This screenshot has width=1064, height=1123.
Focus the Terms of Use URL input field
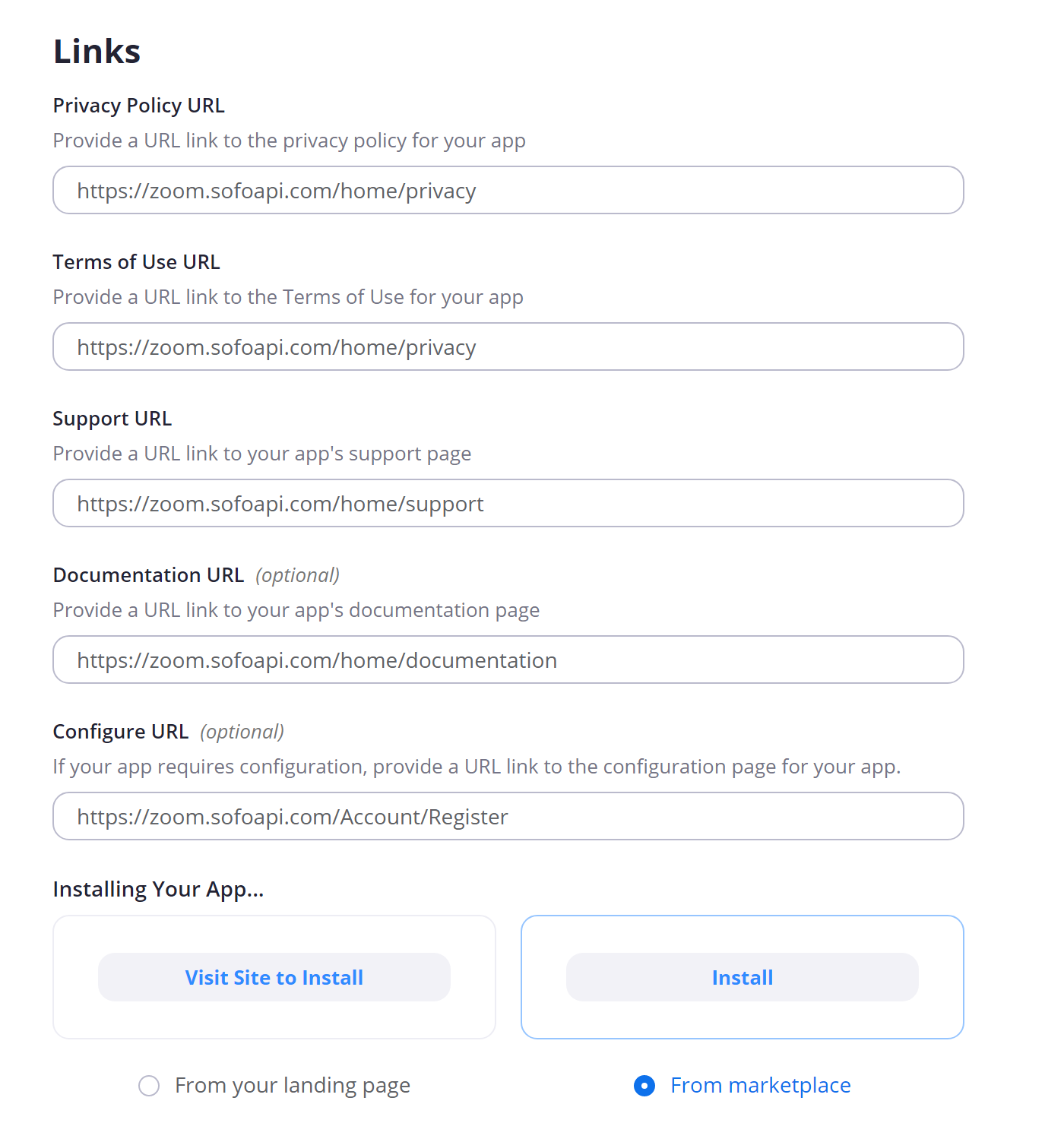click(x=508, y=346)
